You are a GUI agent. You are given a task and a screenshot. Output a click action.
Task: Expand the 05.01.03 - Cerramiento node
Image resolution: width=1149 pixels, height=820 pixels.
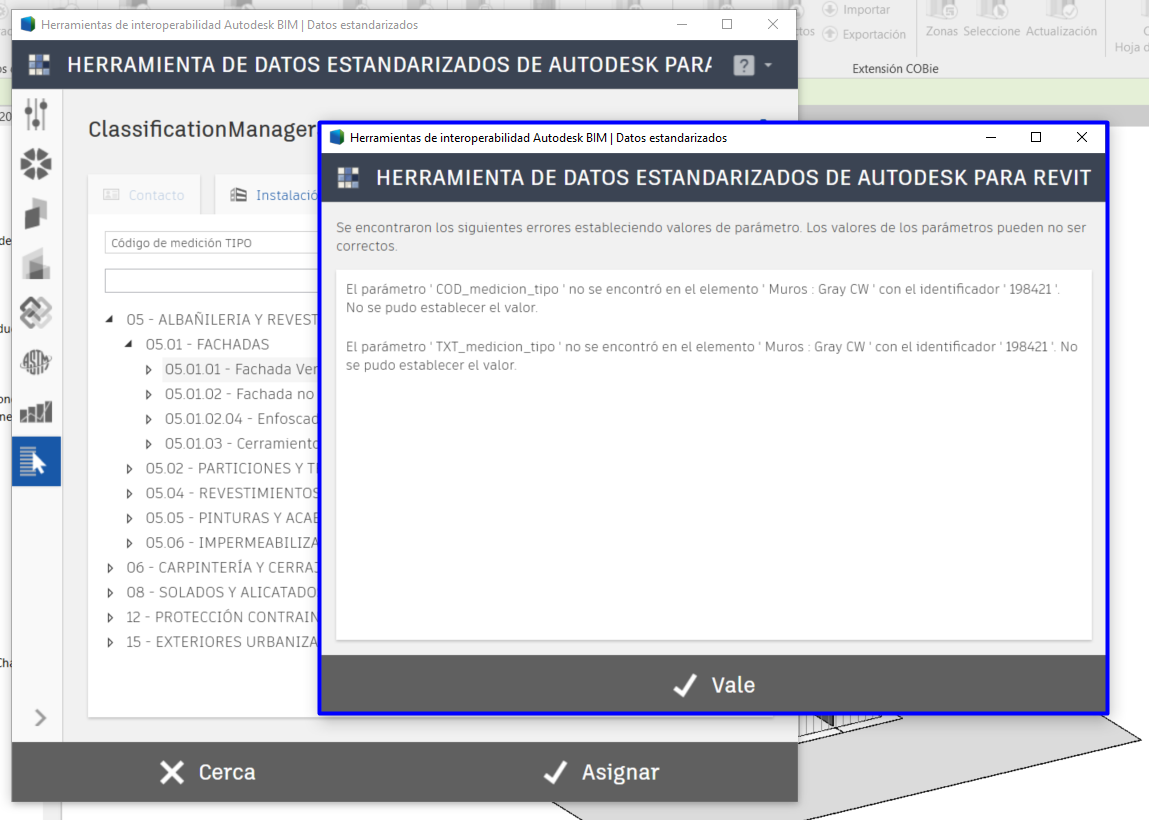pos(149,444)
